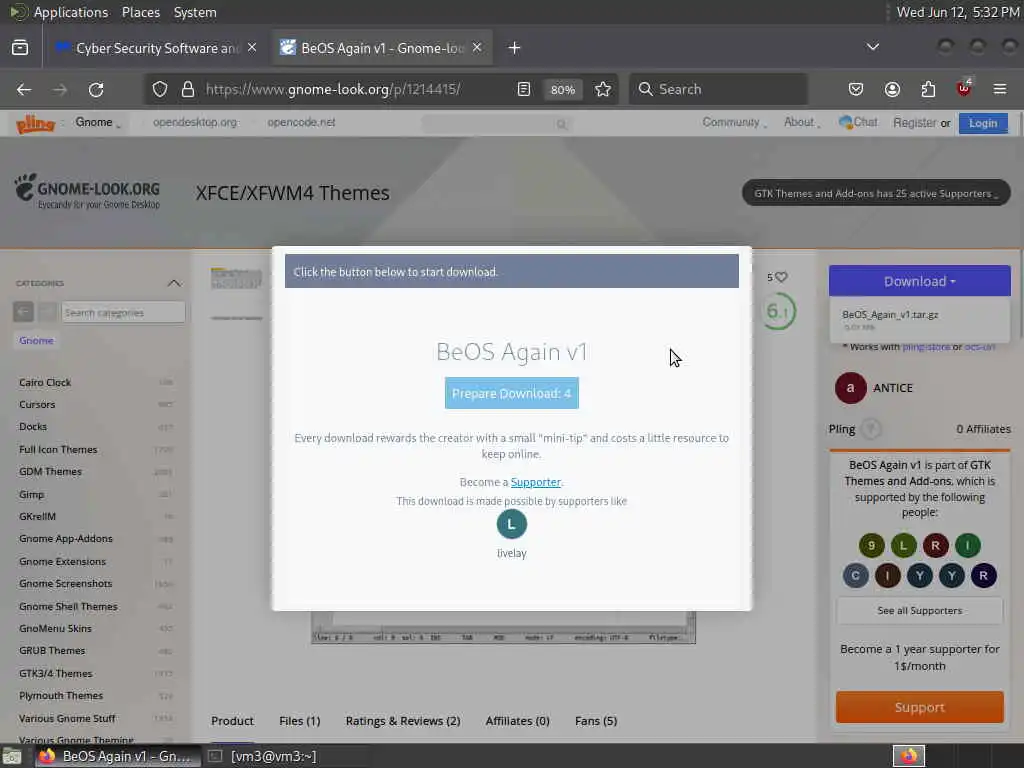Open the extensions puzzle icon

(928, 89)
